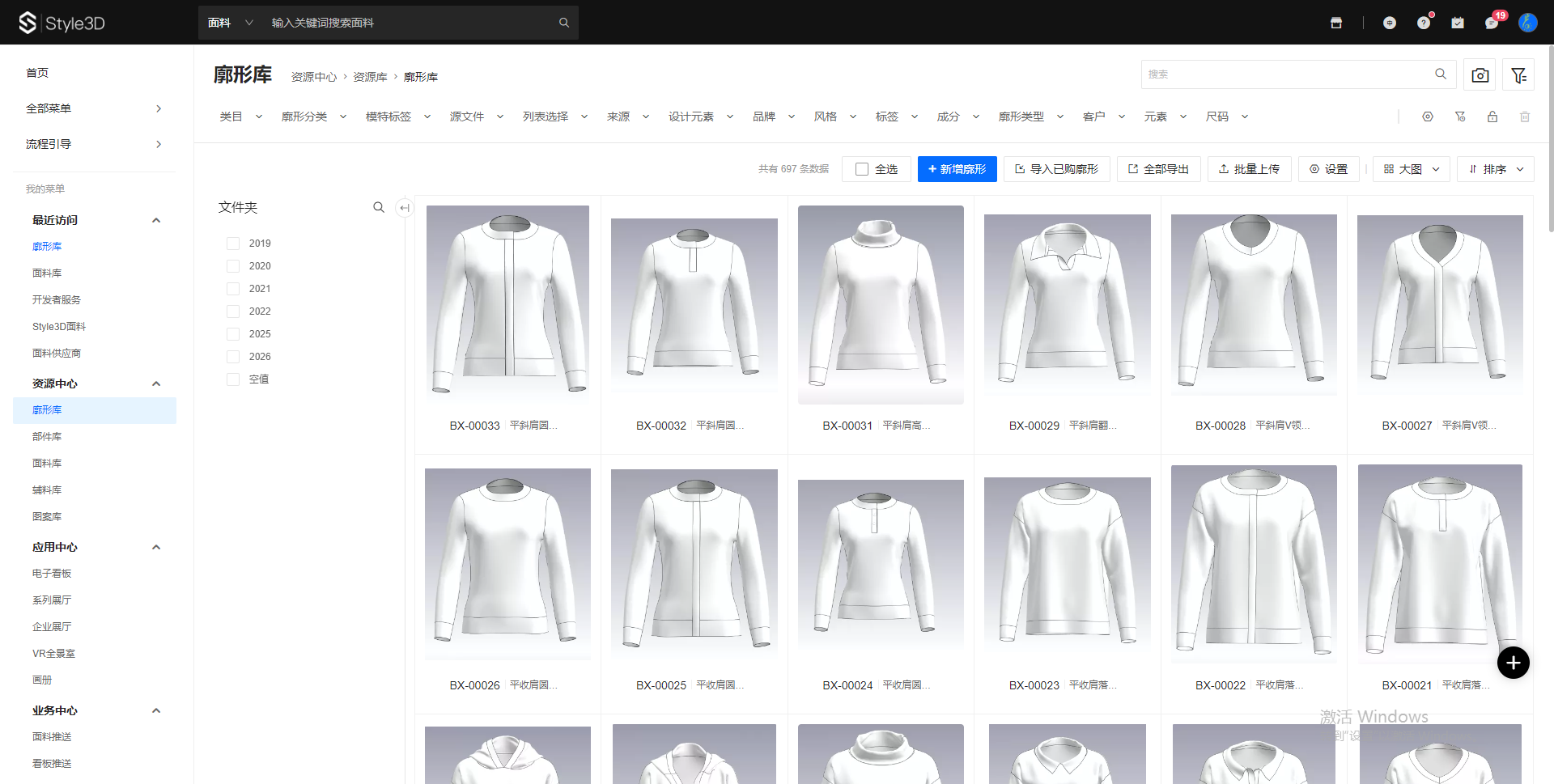Open 首页 from the left menu

pos(37,73)
